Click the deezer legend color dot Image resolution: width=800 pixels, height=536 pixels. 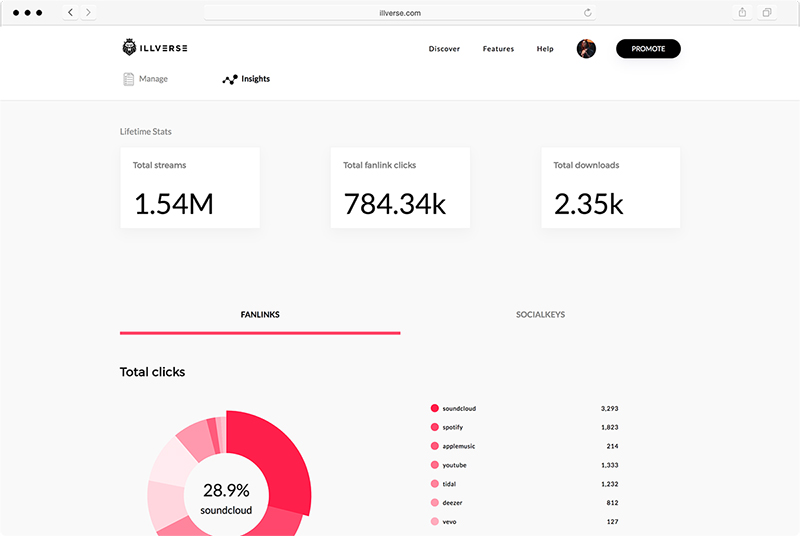(x=435, y=502)
